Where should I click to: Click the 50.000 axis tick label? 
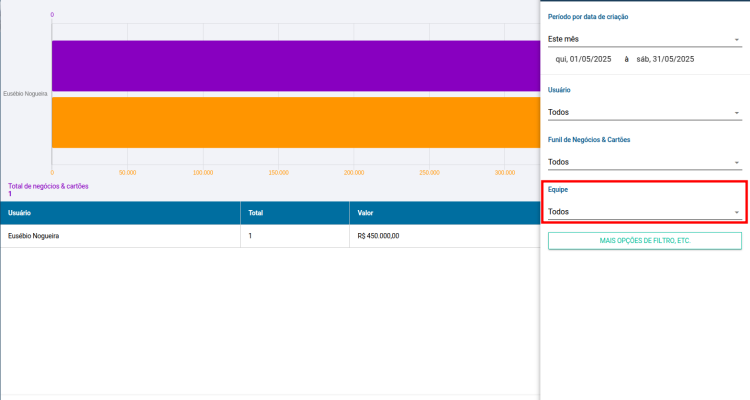tap(127, 173)
